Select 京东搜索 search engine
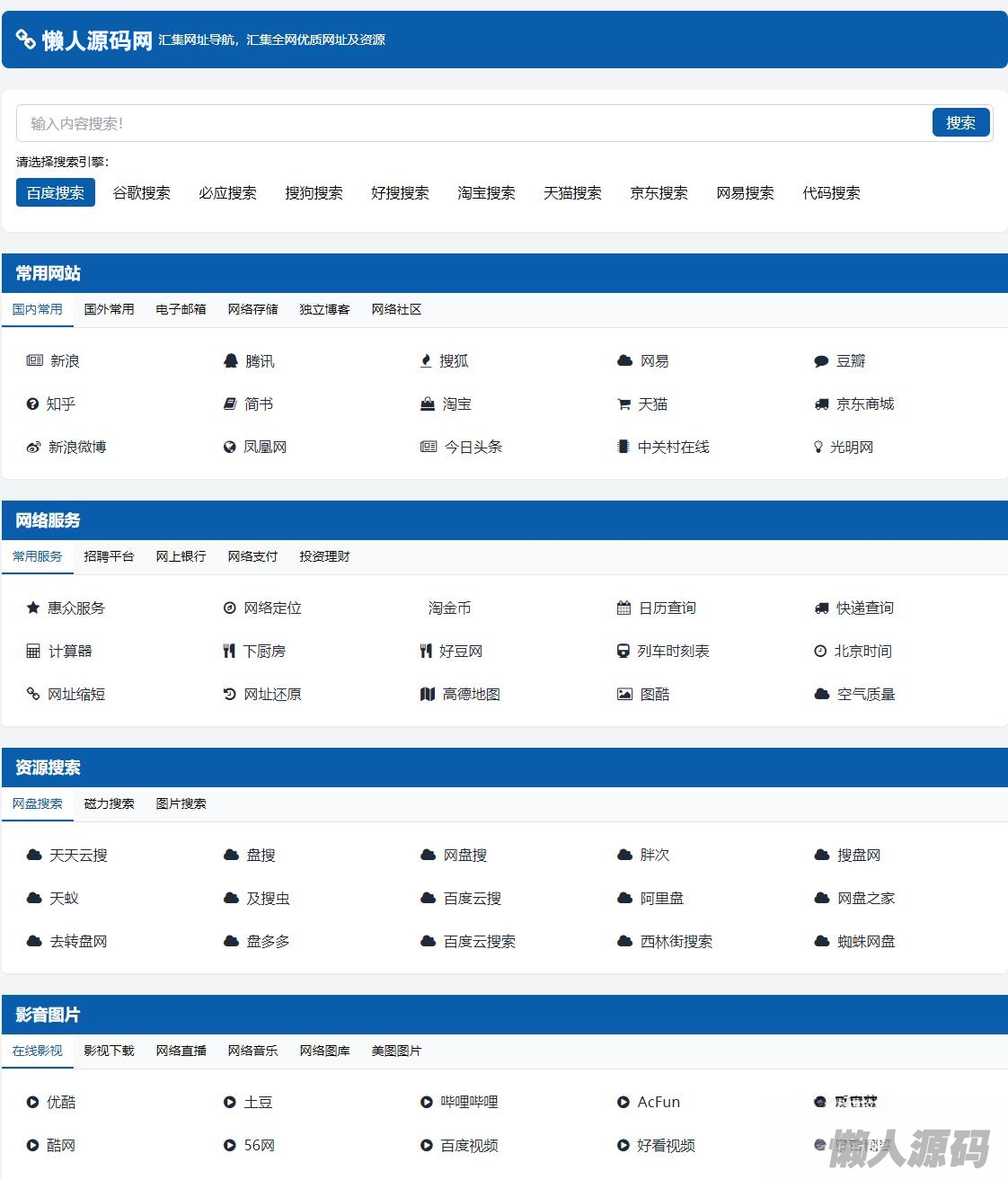Viewport: 1008px width, 1180px height. click(x=659, y=192)
